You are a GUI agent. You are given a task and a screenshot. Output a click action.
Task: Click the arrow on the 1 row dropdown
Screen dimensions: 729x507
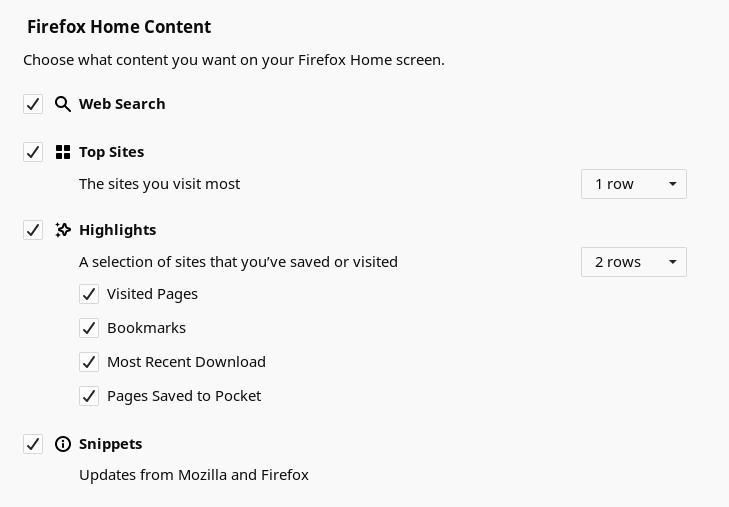click(x=672, y=184)
